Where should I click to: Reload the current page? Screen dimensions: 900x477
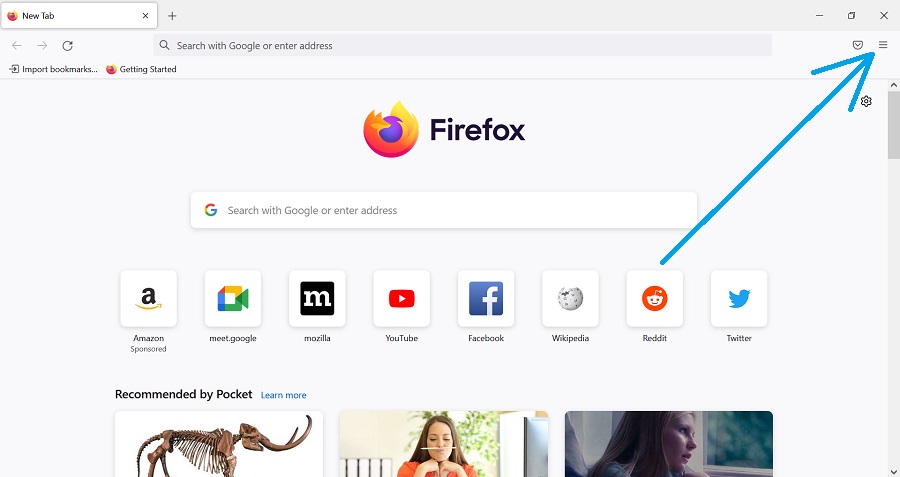coord(67,45)
